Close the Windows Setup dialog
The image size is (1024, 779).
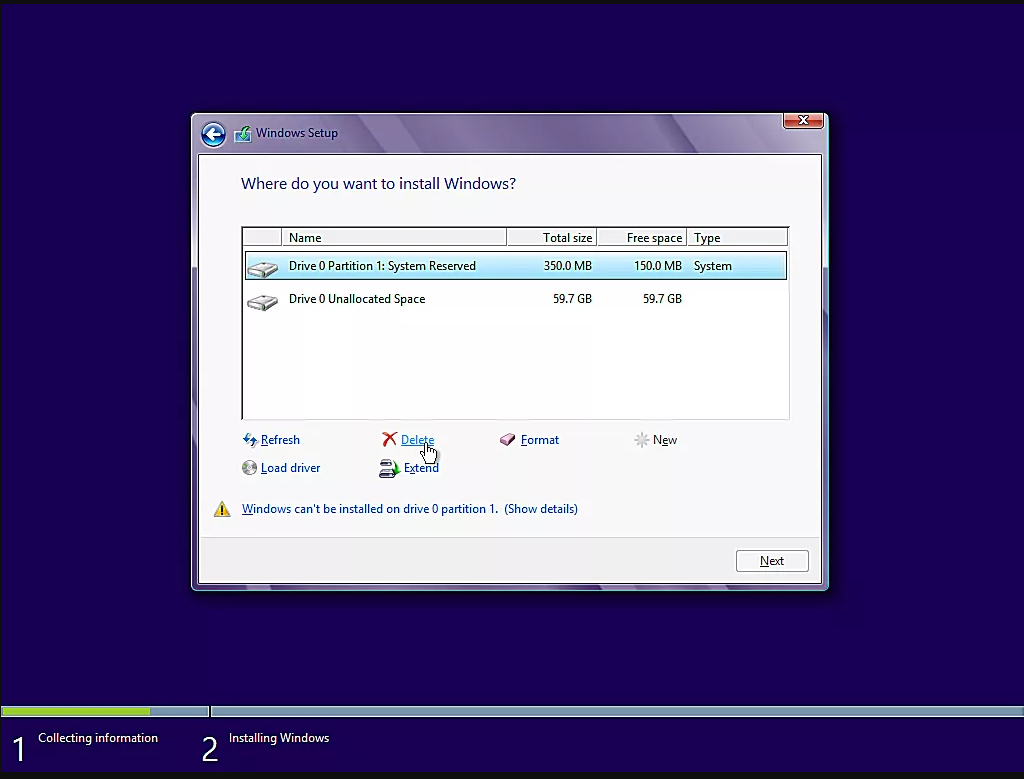[803, 120]
